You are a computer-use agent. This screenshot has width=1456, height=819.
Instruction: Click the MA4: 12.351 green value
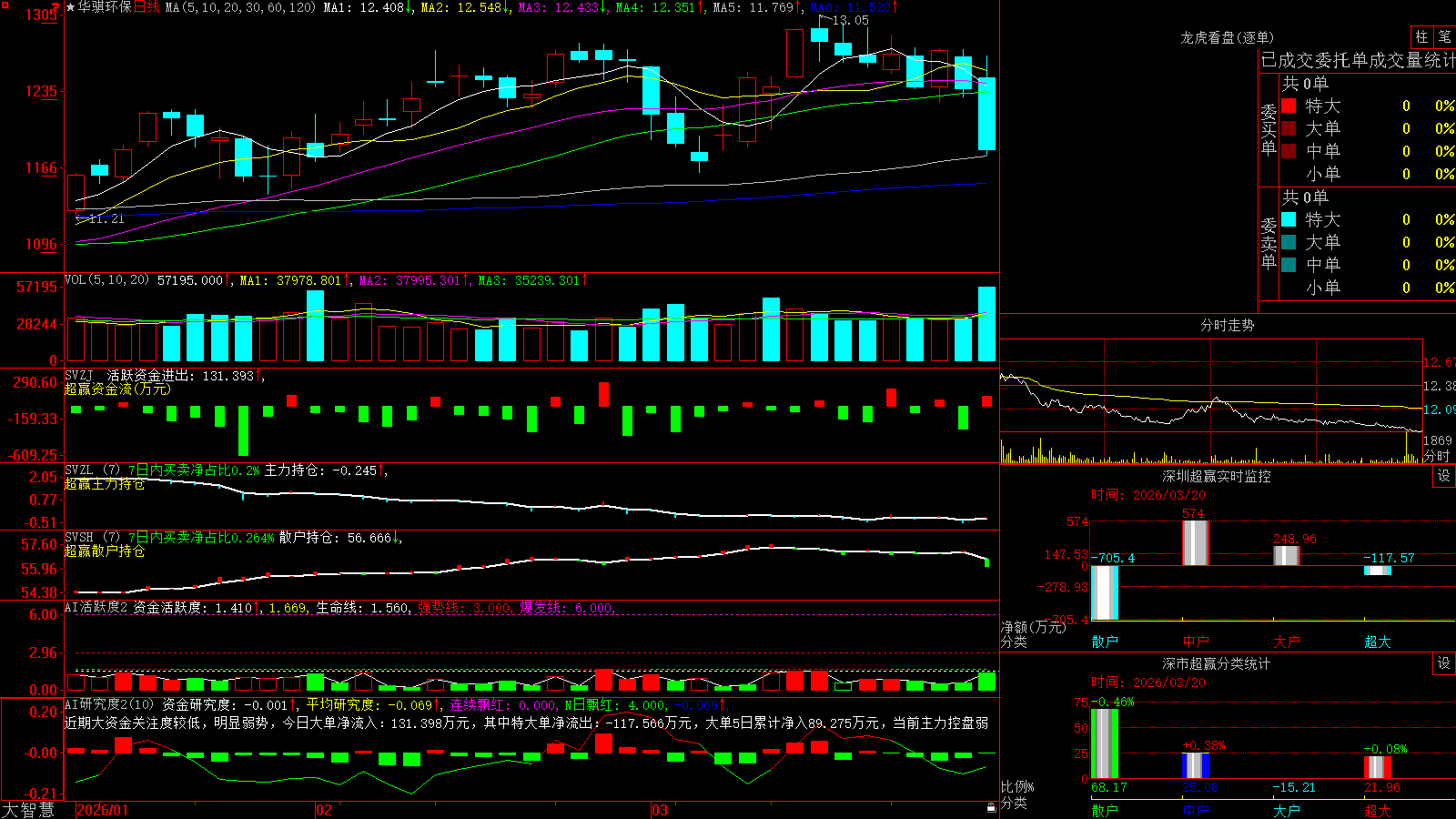click(660, 7)
